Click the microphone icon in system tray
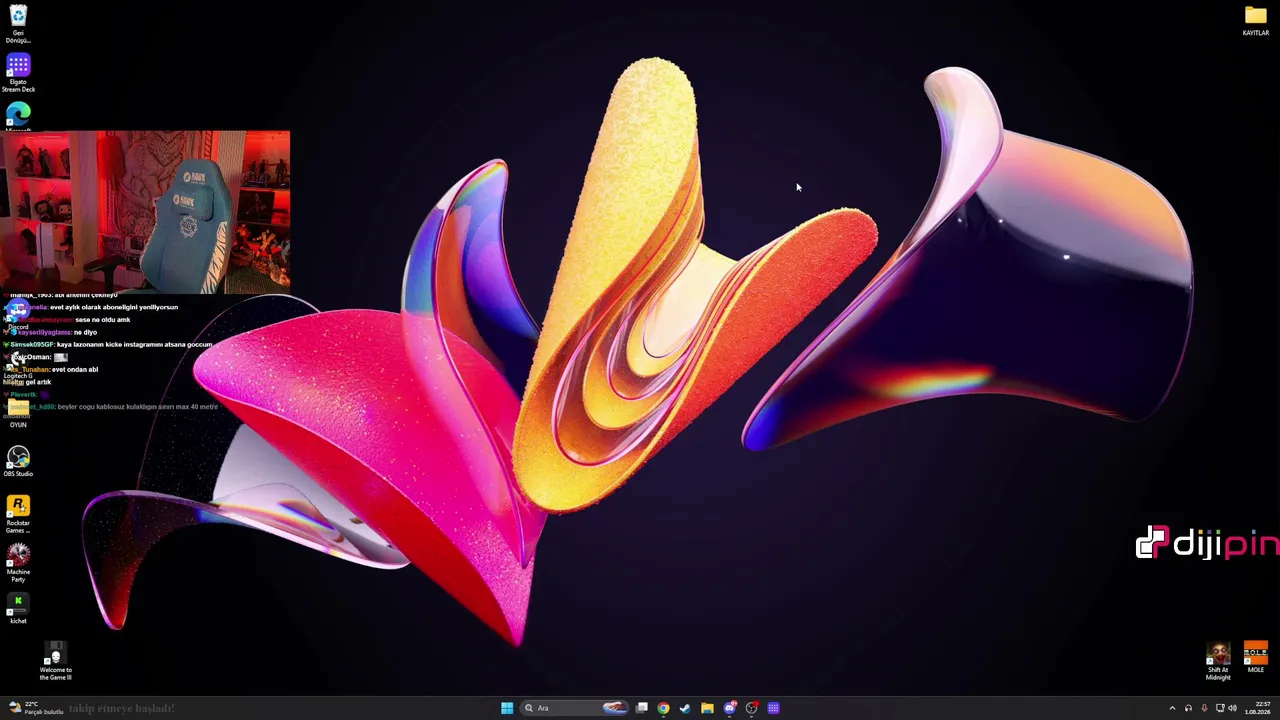1280x720 pixels. click(x=1204, y=708)
